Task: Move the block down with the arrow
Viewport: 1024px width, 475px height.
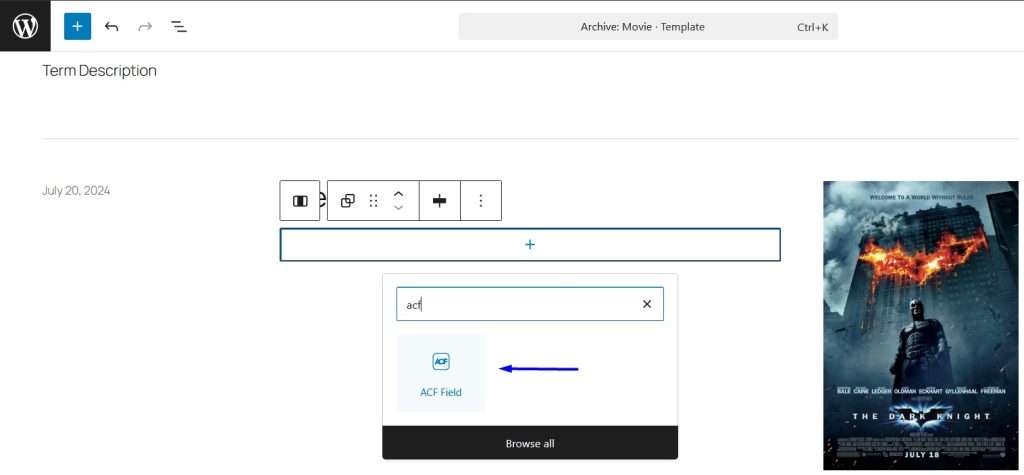Action: coord(398,208)
